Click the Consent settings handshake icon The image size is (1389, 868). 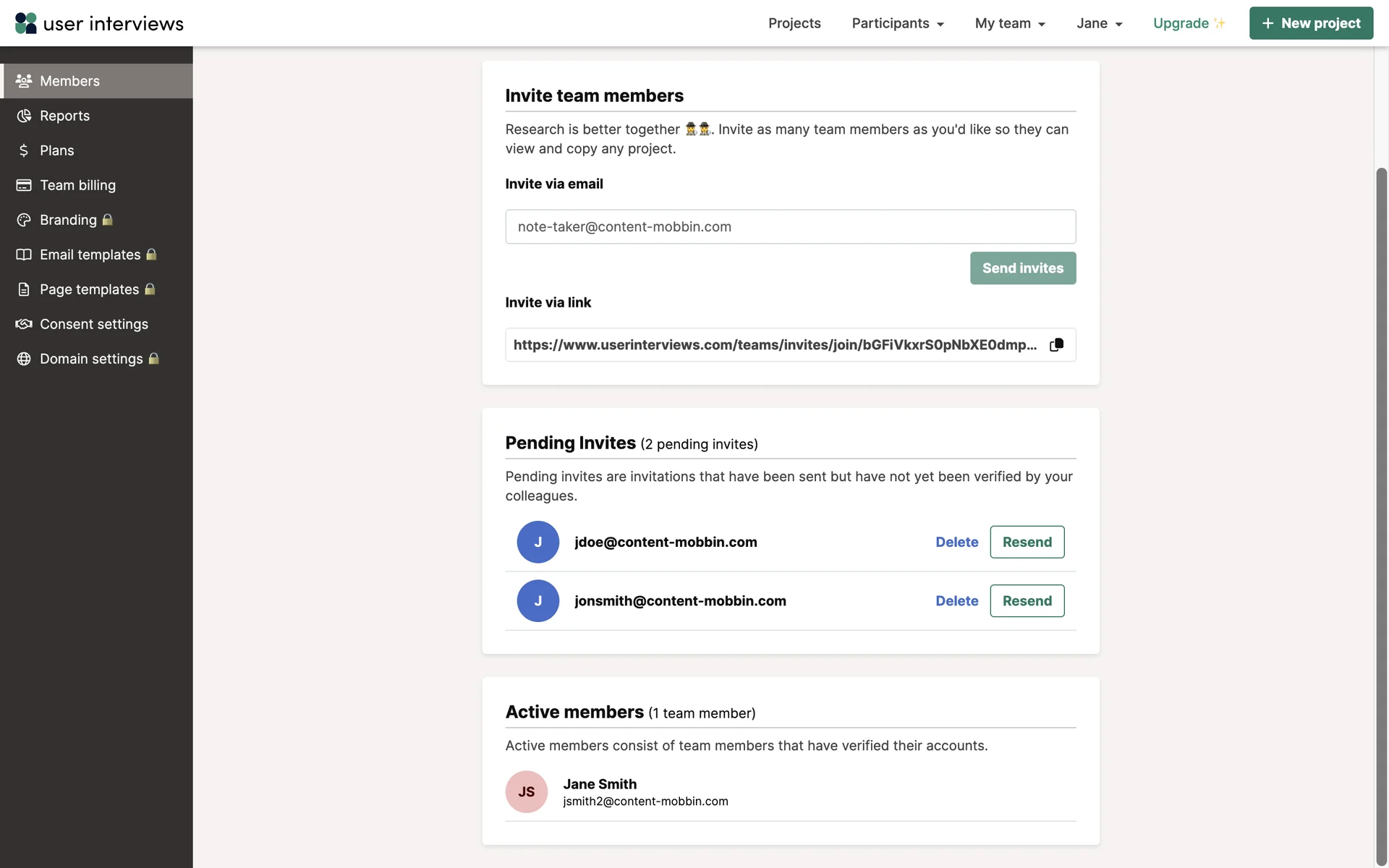click(24, 324)
